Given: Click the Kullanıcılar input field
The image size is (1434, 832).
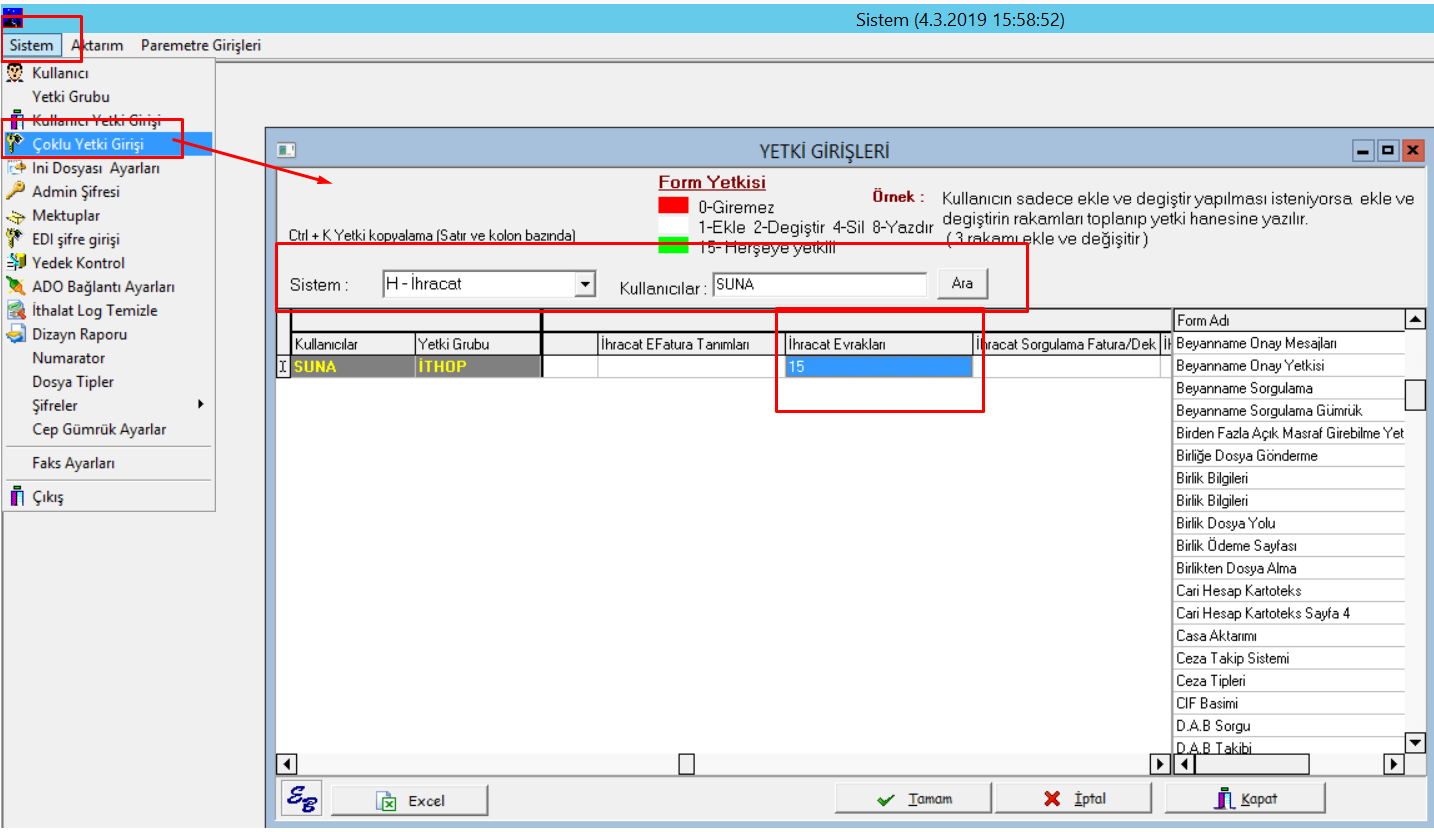Looking at the screenshot, I should tap(819, 285).
